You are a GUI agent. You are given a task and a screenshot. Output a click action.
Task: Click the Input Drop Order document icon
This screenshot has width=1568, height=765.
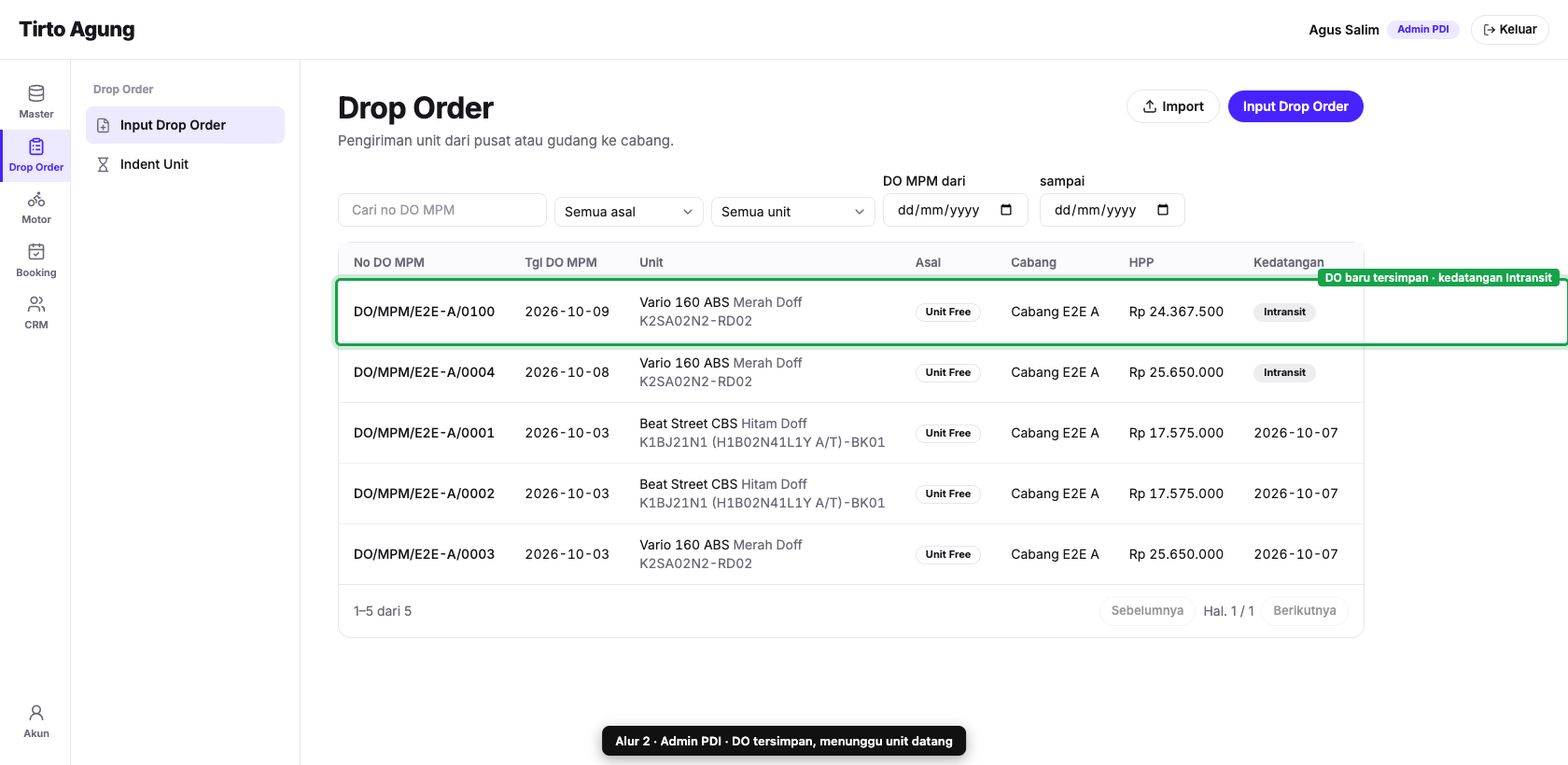(104, 125)
